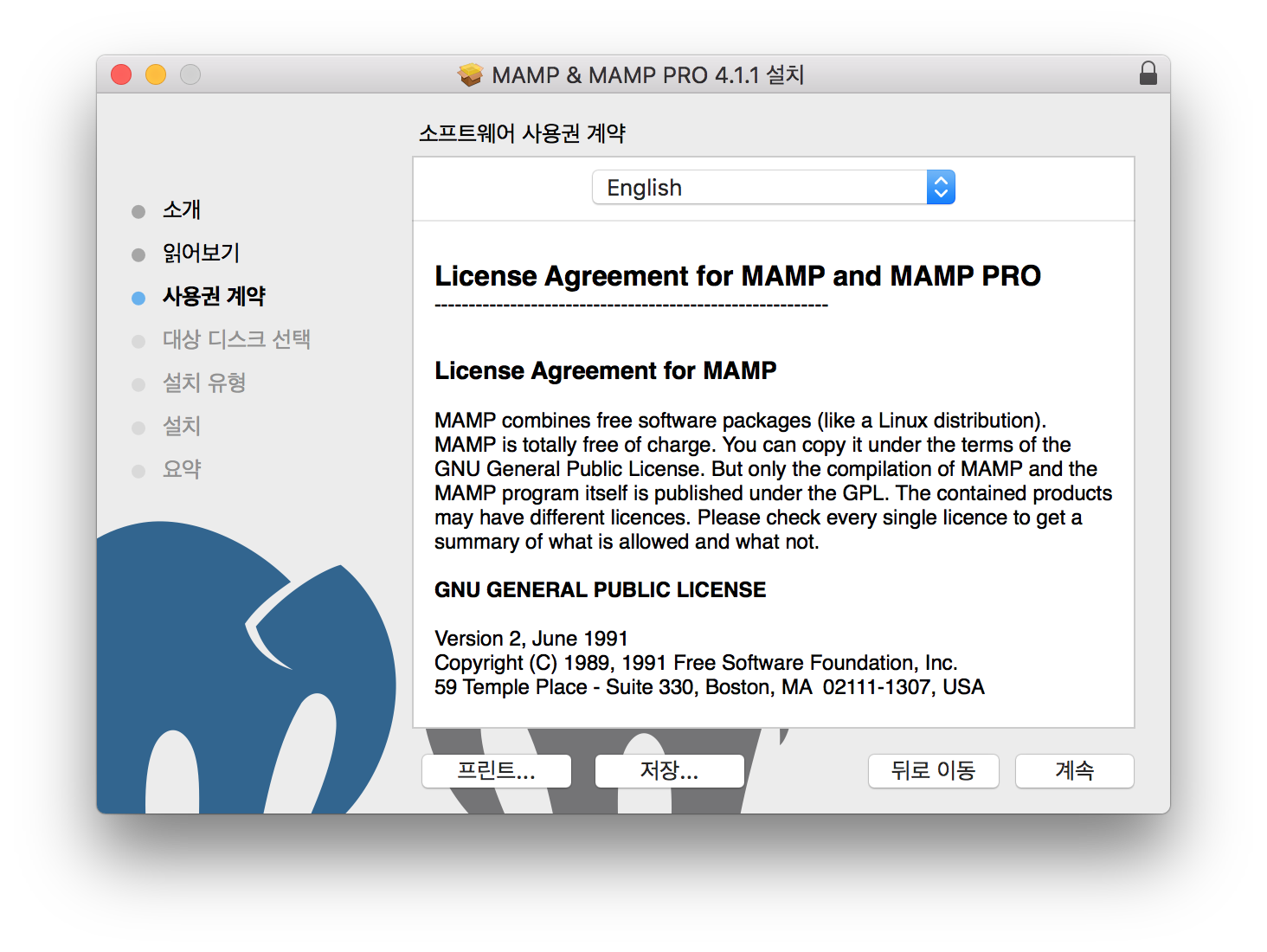Select the 설치 유형 step in the sidebar
The width and height of the screenshot is (1267, 952).
tap(204, 383)
